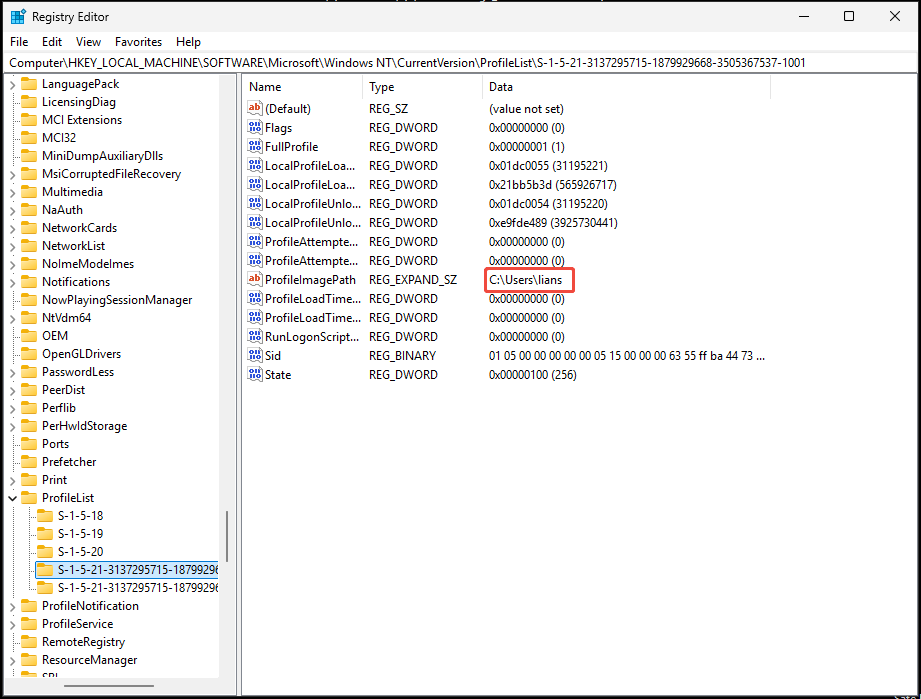This screenshot has width=921, height=699.
Task: Select the FullProfile value icon
Action: (255, 146)
